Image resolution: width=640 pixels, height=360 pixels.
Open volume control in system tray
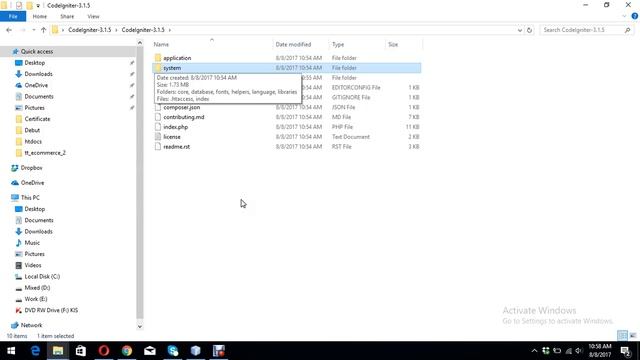(579, 351)
